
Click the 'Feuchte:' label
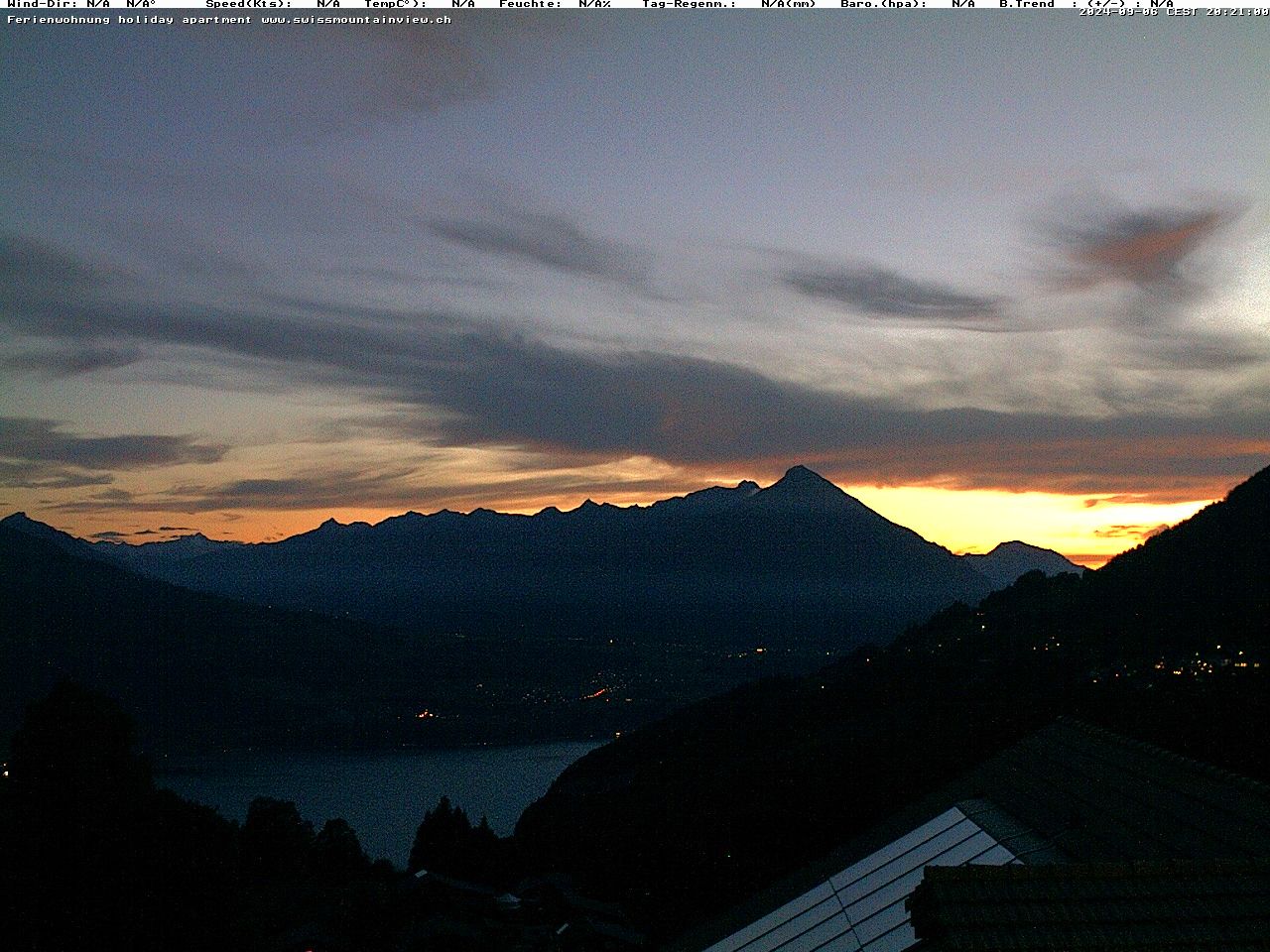[531, 4]
